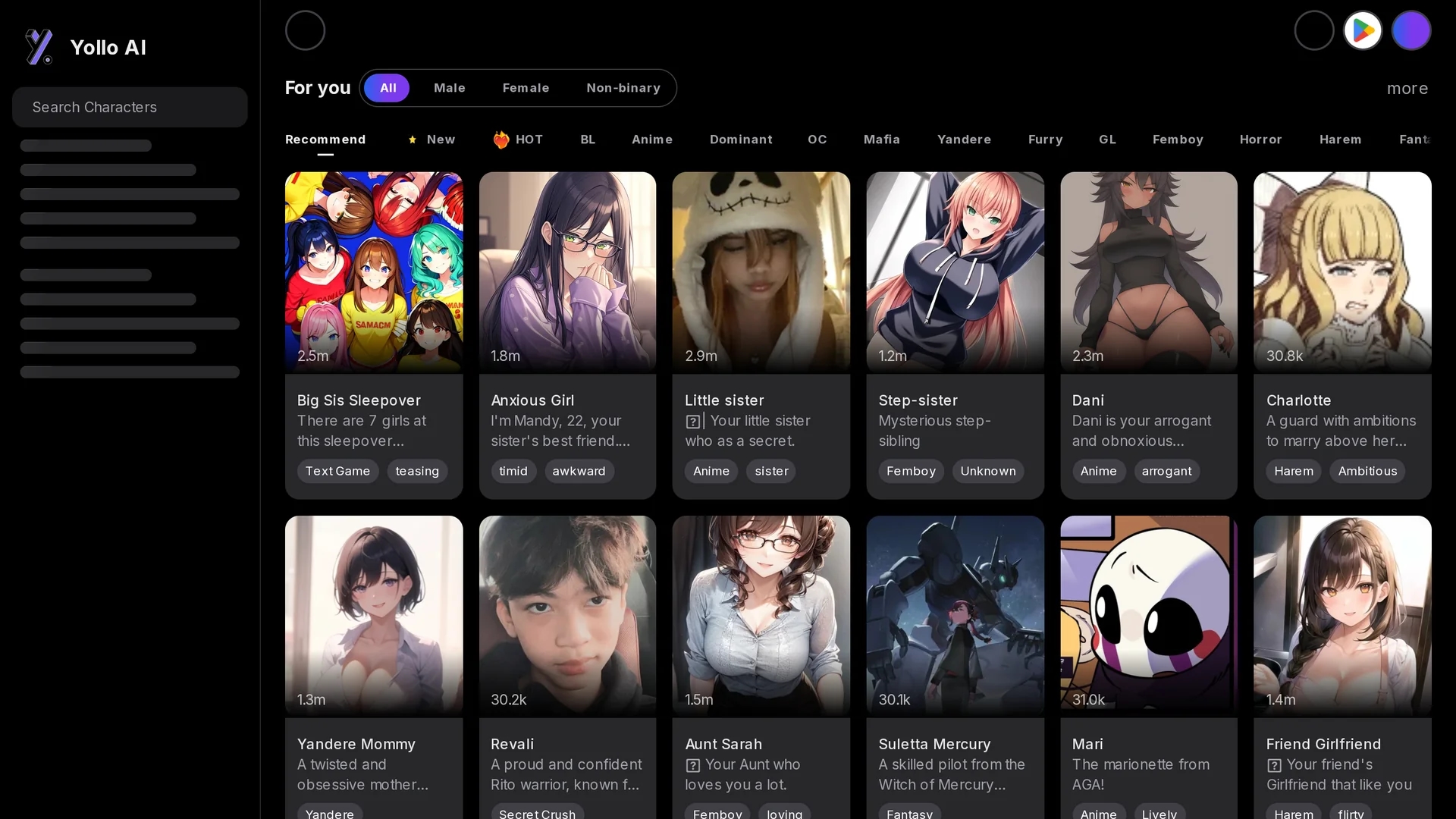1456x819 pixels.
Task: Open the Harem category tab
Action: click(x=1340, y=140)
